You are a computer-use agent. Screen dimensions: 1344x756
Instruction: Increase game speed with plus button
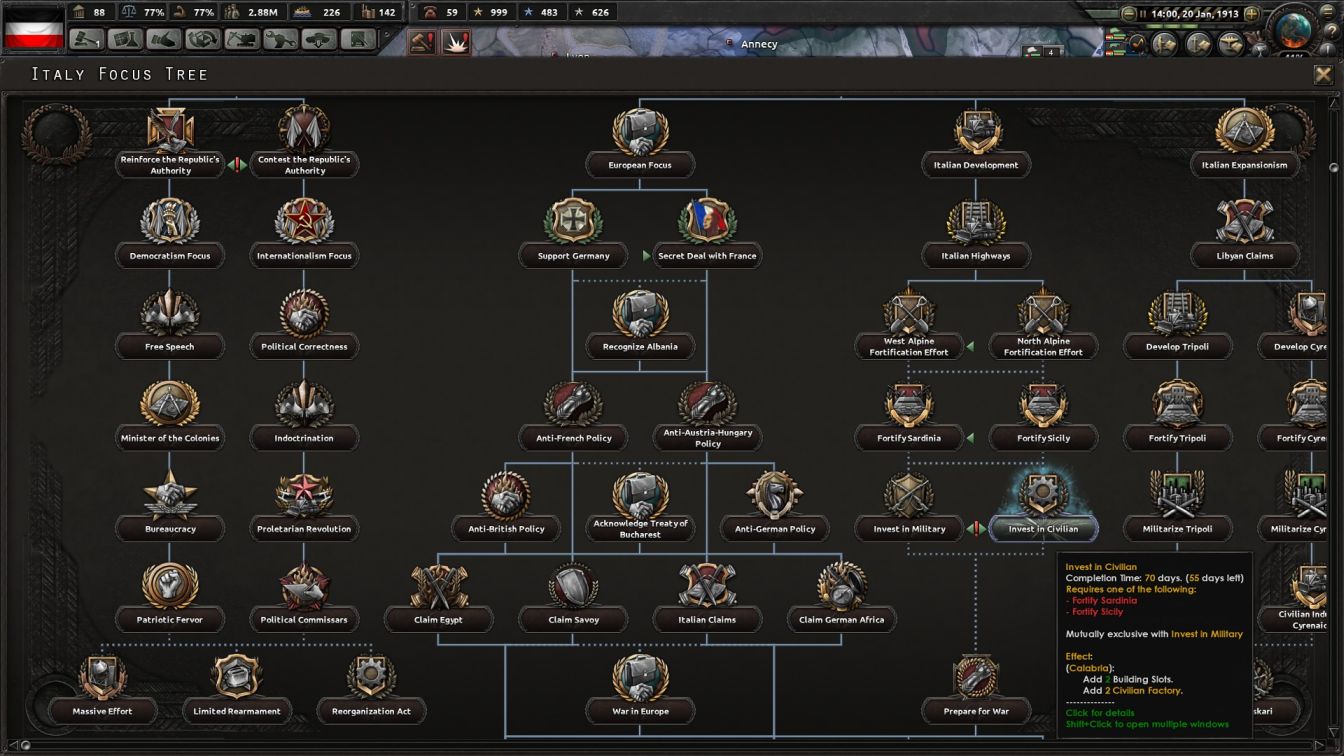(x=1252, y=14)
